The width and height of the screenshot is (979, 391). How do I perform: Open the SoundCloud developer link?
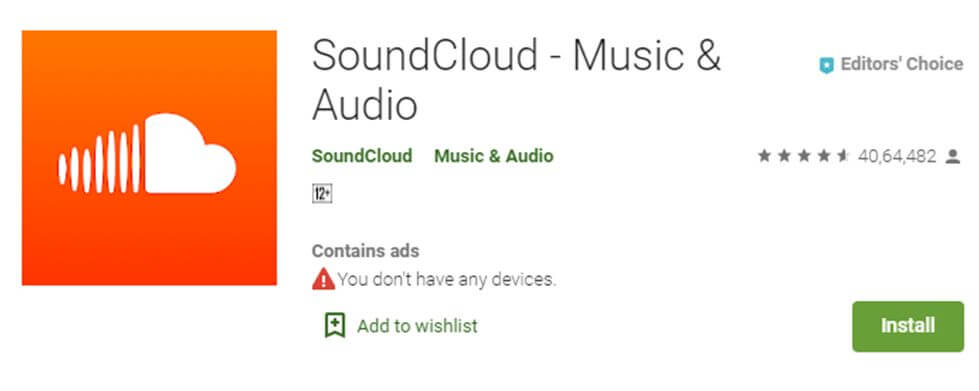[362, 156]
